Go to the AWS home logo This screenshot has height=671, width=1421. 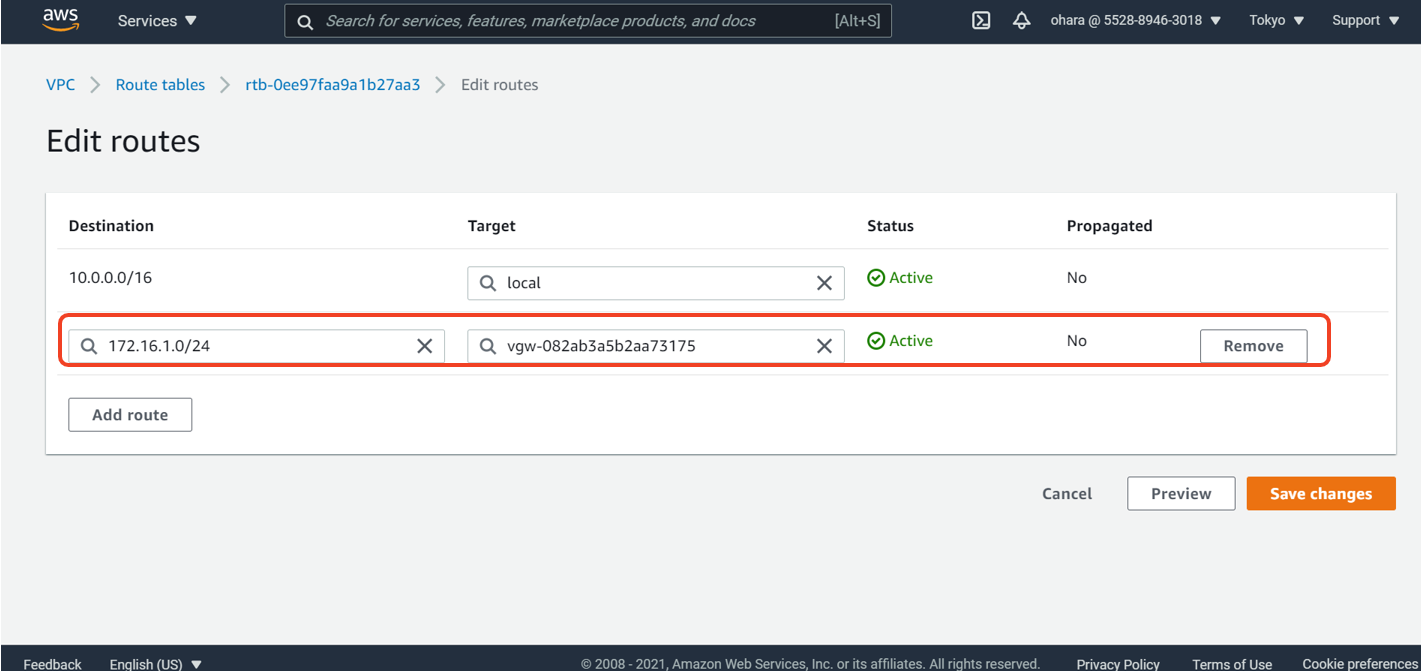point(61,21)
